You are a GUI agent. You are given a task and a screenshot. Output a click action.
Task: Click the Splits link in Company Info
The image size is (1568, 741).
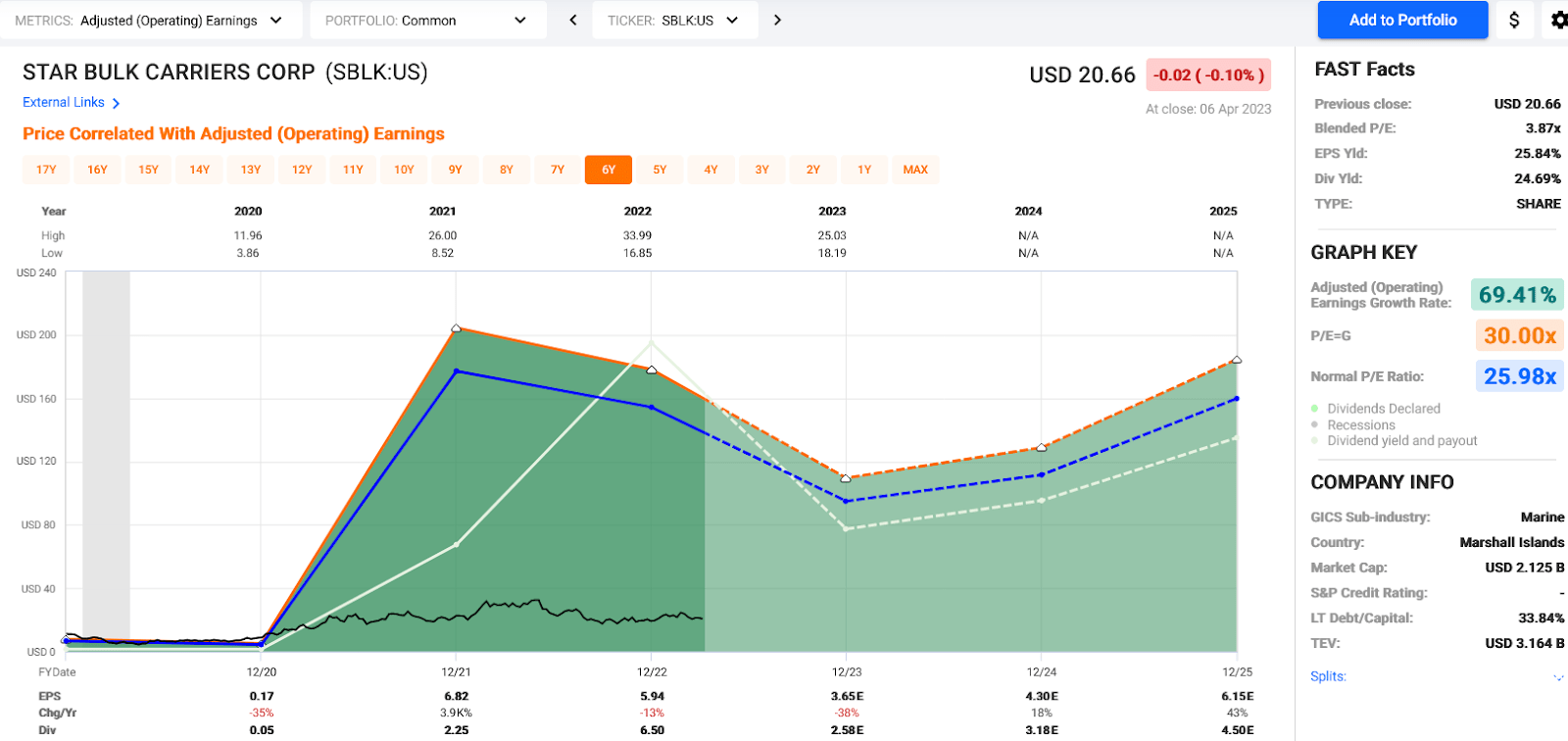click(x=1328, y=676)
